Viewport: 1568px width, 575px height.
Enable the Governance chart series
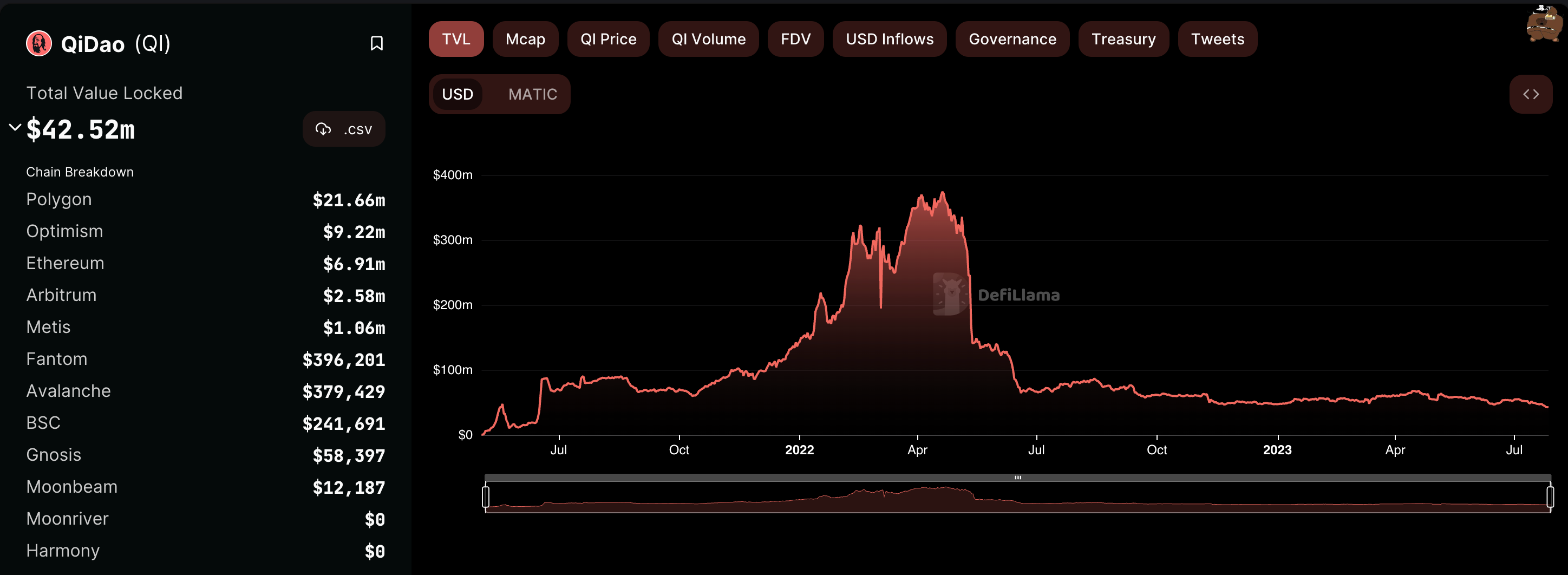pos(1012,39)
